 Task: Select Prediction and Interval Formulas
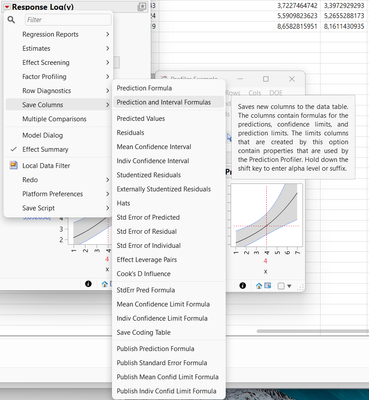click(x=169, y=102)
